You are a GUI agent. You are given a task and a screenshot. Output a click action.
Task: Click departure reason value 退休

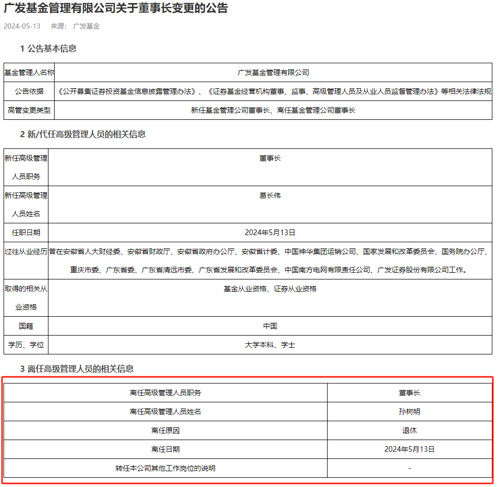[409, 431]
